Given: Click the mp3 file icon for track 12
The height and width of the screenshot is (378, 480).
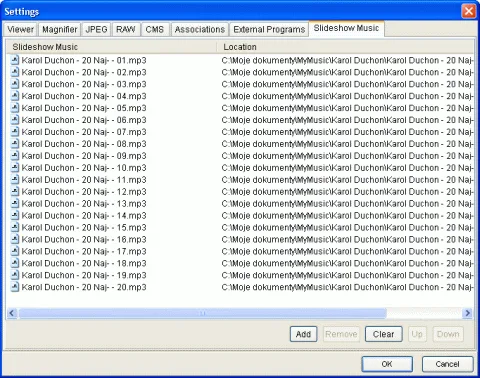Looking at the screenshot, I should click(x=15, y=192).
